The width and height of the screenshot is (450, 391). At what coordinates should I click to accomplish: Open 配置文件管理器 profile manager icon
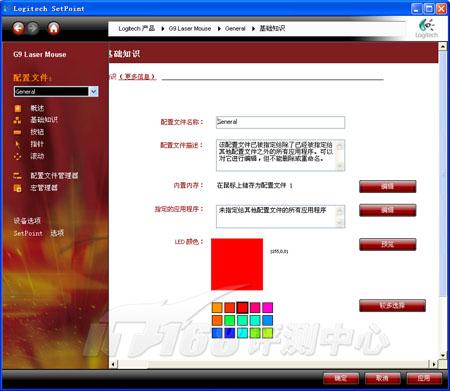[17, 176]
